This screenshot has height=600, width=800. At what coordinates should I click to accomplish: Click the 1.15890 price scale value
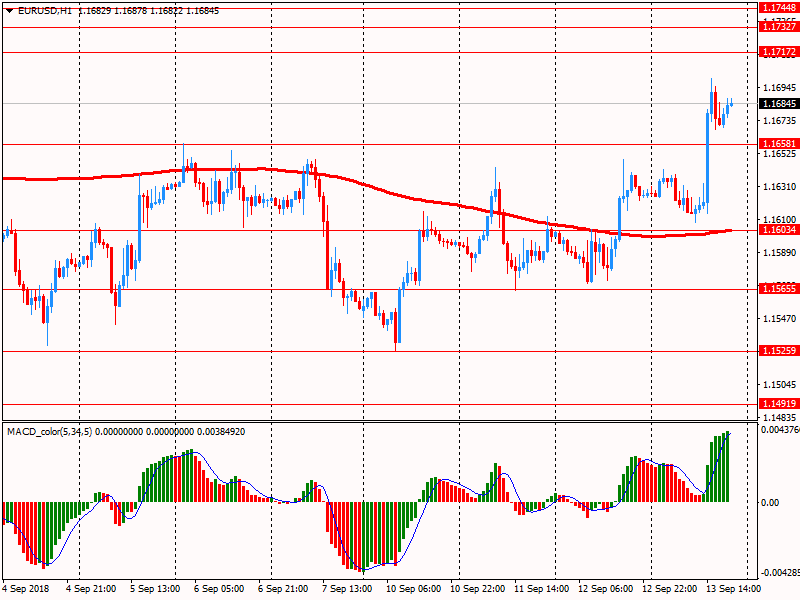779,253
